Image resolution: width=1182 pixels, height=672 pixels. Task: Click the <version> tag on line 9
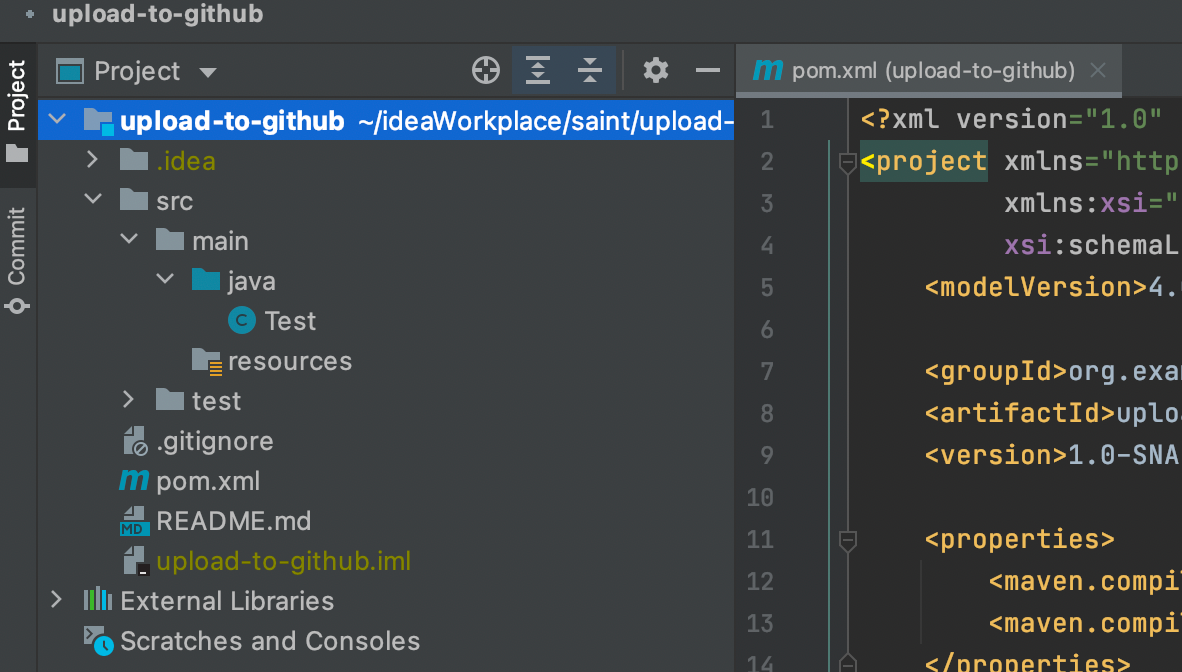pos(996,456)
